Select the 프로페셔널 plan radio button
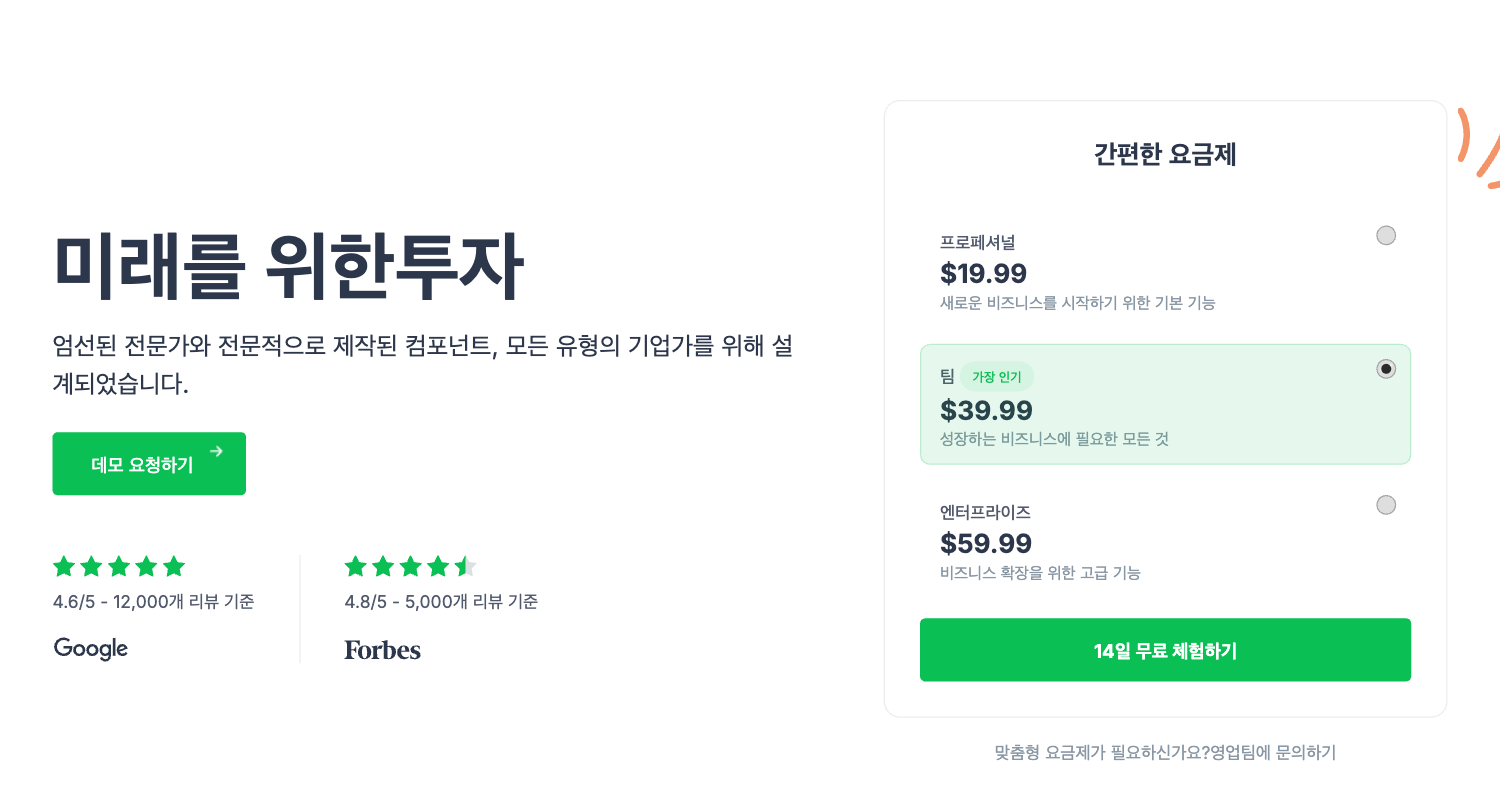 [x=1386, y=236]
